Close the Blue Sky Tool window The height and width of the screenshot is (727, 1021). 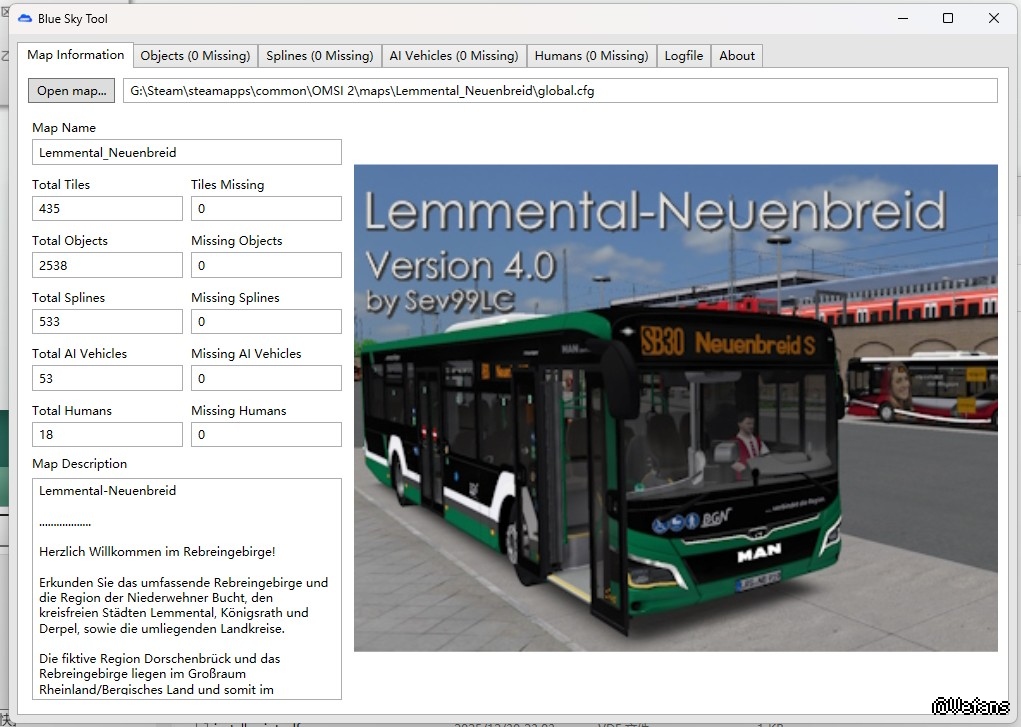pyautogui.click(x=994, y=18)
